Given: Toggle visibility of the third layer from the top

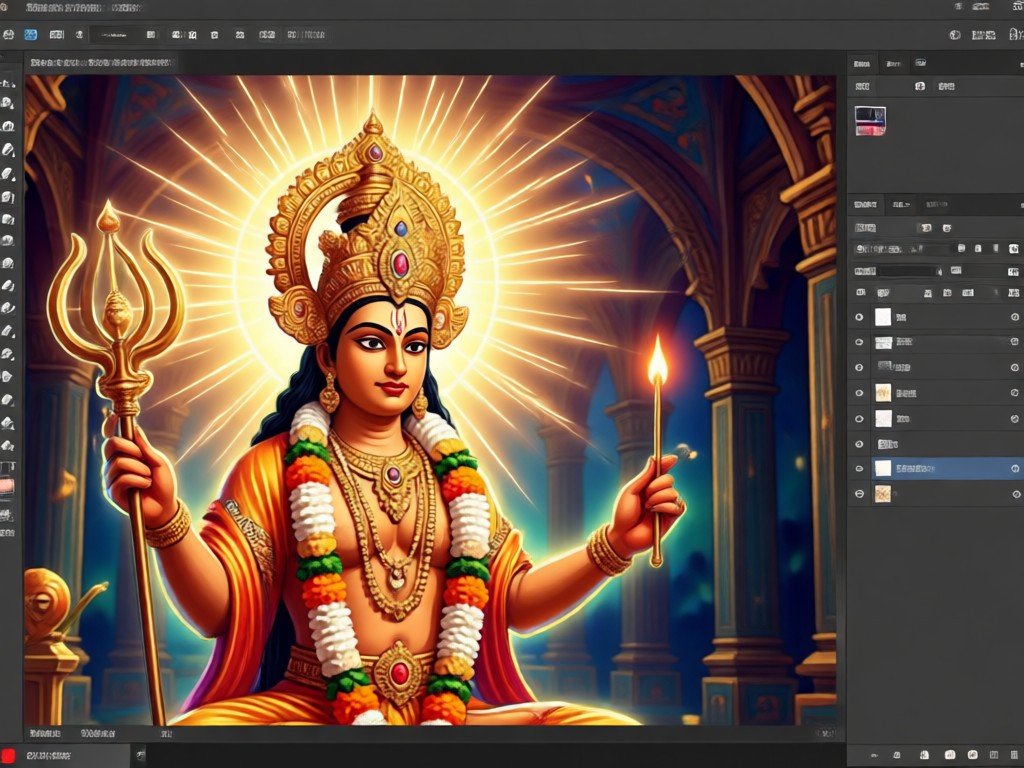Looking at the screenshot, I should 859,368.
